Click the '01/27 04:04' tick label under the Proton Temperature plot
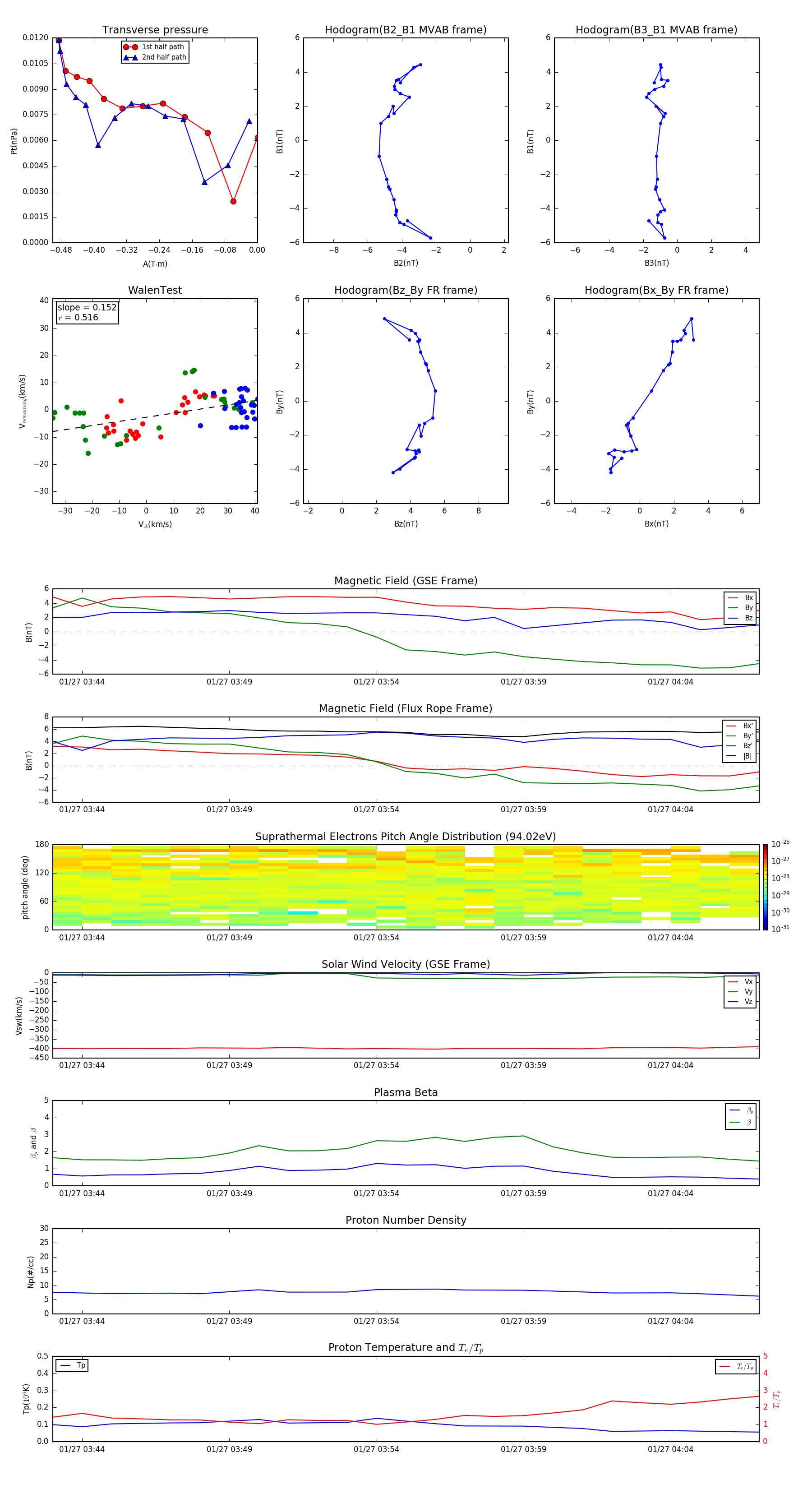 pos(670,1449)
